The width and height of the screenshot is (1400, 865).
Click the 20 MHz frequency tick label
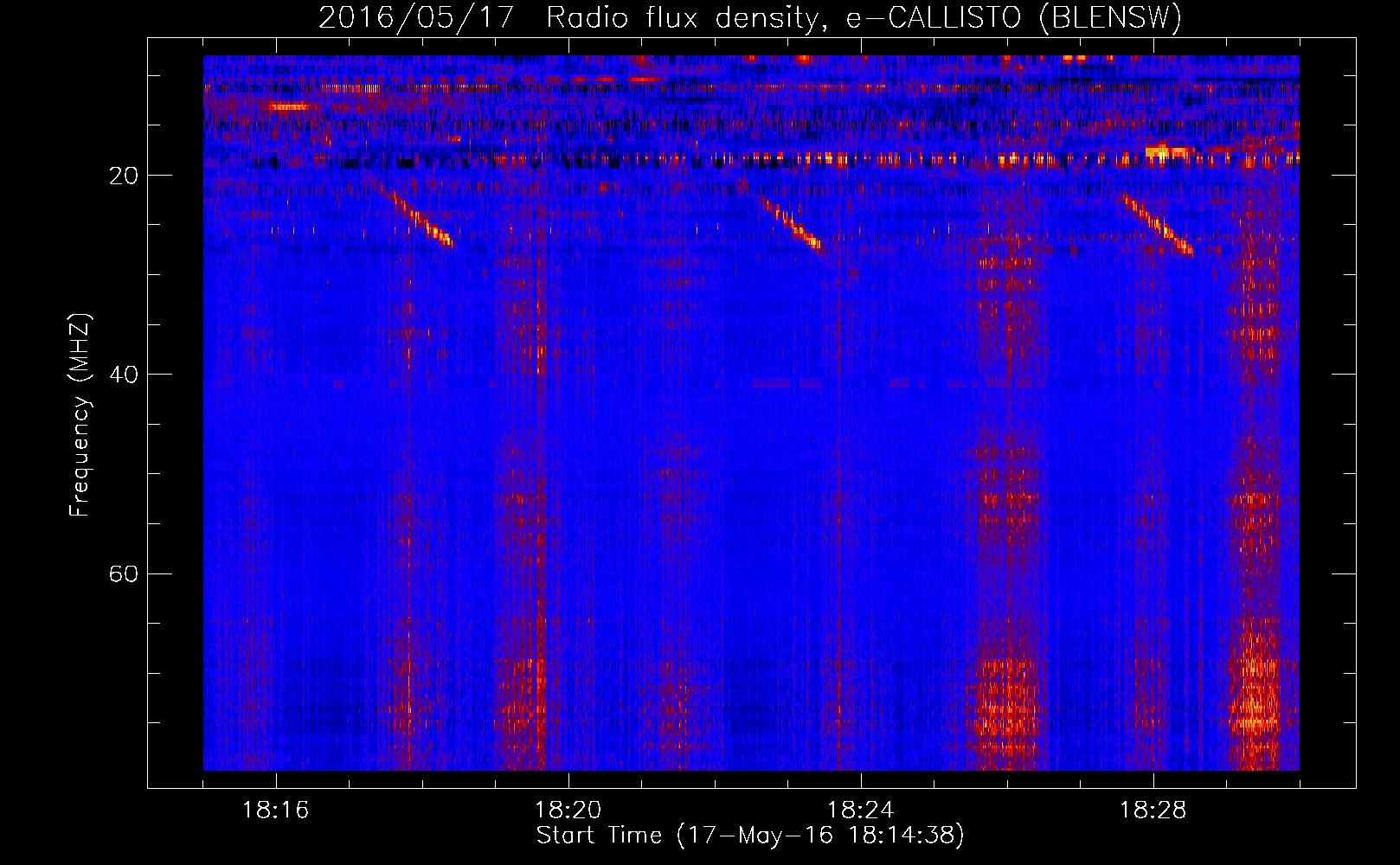click(x=124, y=176)
